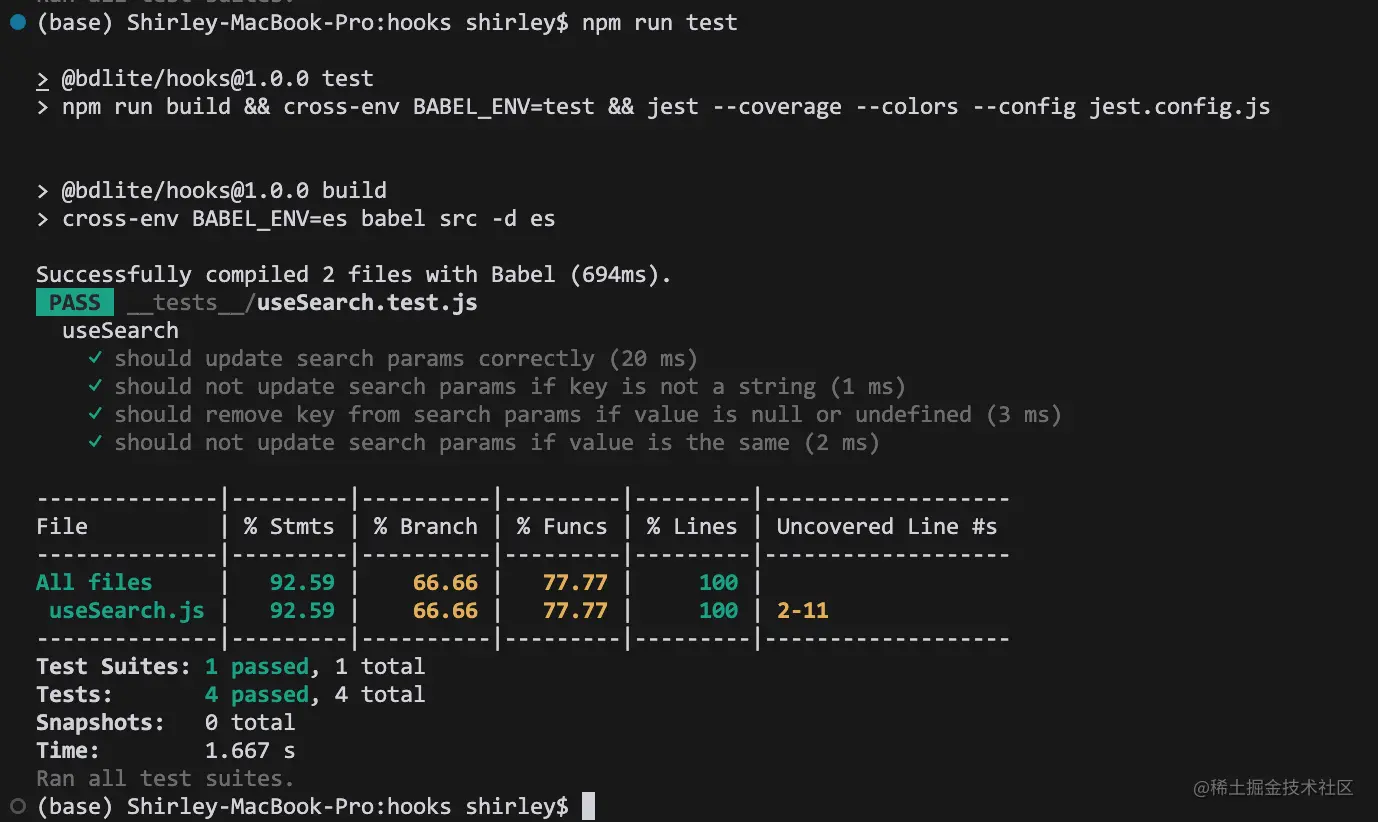Screen dimensions: 1378x822
Task: Click the 'Successfully compiled 2 files' message
Action: click(353, 274)
